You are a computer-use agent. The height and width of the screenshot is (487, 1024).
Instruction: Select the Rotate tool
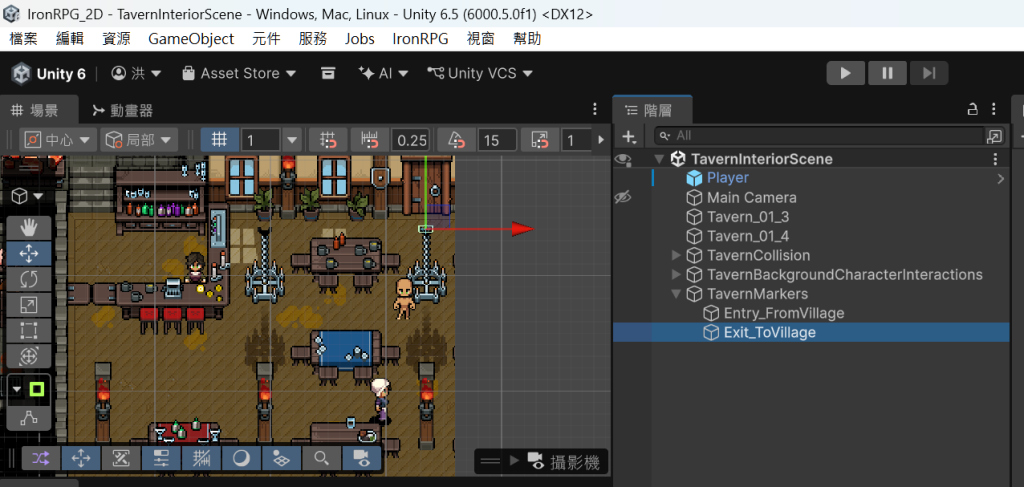(x=29, y=279)
